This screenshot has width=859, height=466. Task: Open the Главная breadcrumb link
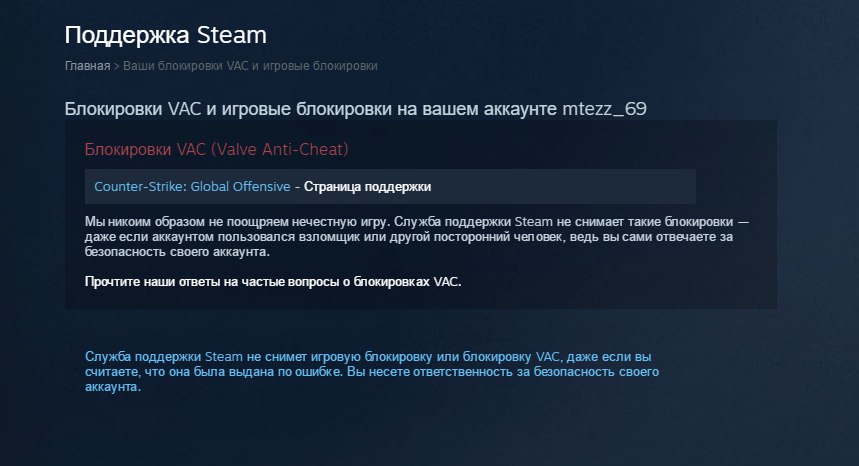coord(88,66)
